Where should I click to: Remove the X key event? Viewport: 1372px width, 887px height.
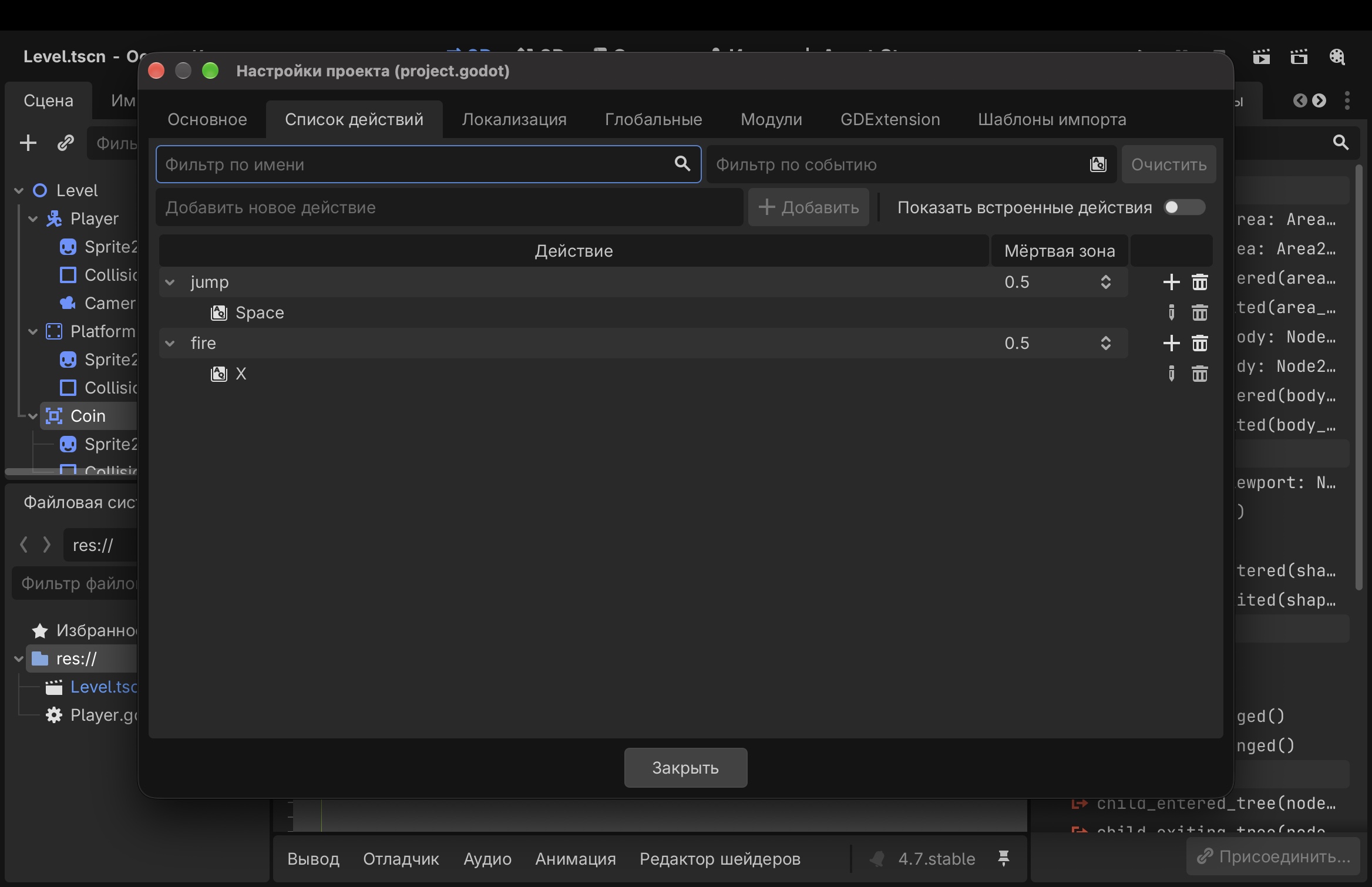(x=1199, y=374)
